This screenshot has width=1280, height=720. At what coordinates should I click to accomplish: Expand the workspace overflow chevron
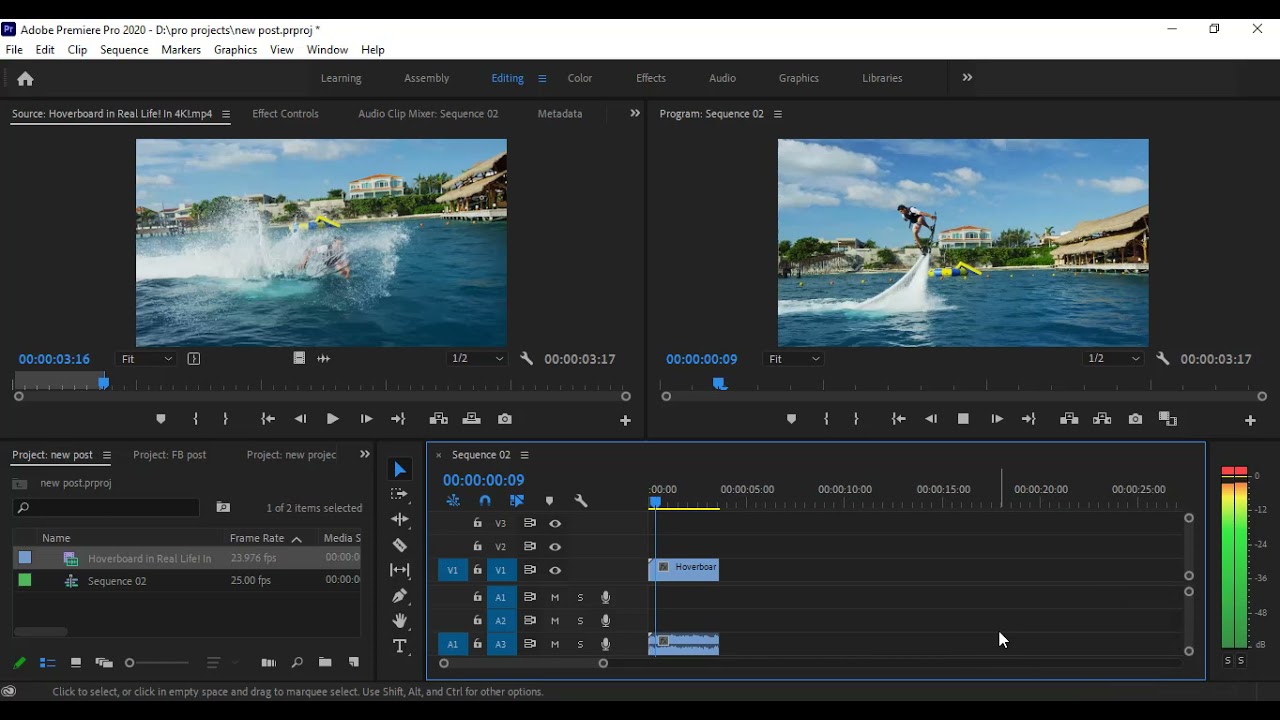[967, 78]
